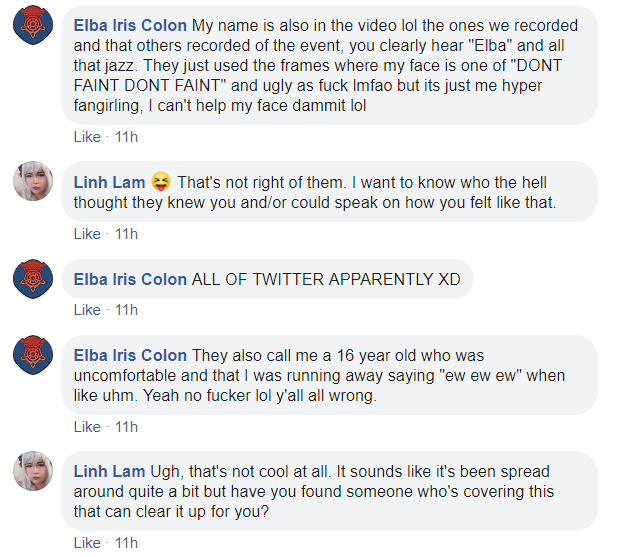Click the 11h timestamp under 'clear it up for you?'
619x557 pixels.
tap(126, 543)
